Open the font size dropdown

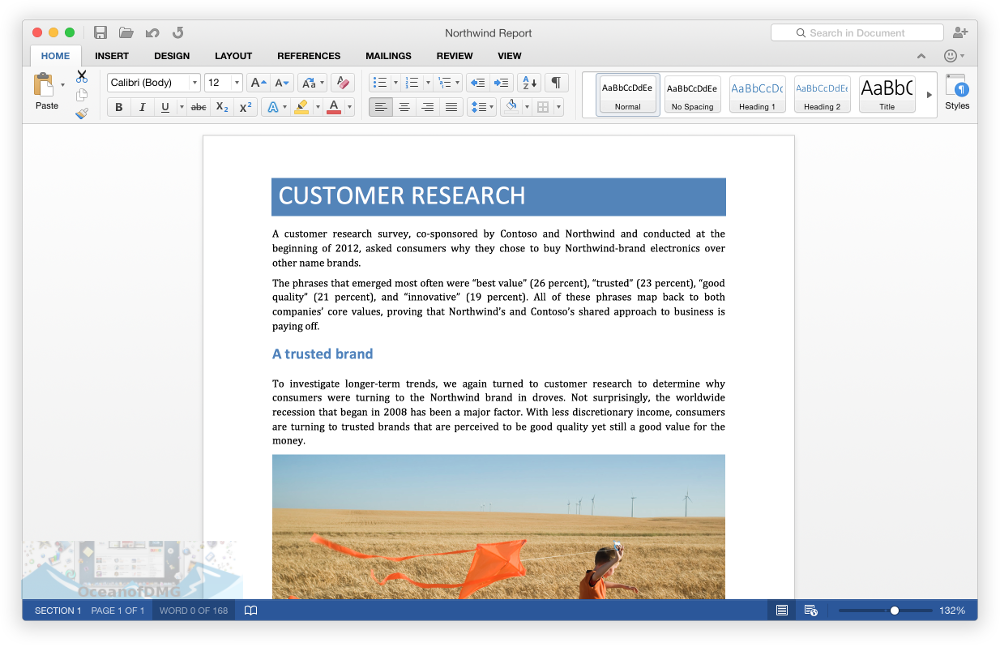click(237, 82)
